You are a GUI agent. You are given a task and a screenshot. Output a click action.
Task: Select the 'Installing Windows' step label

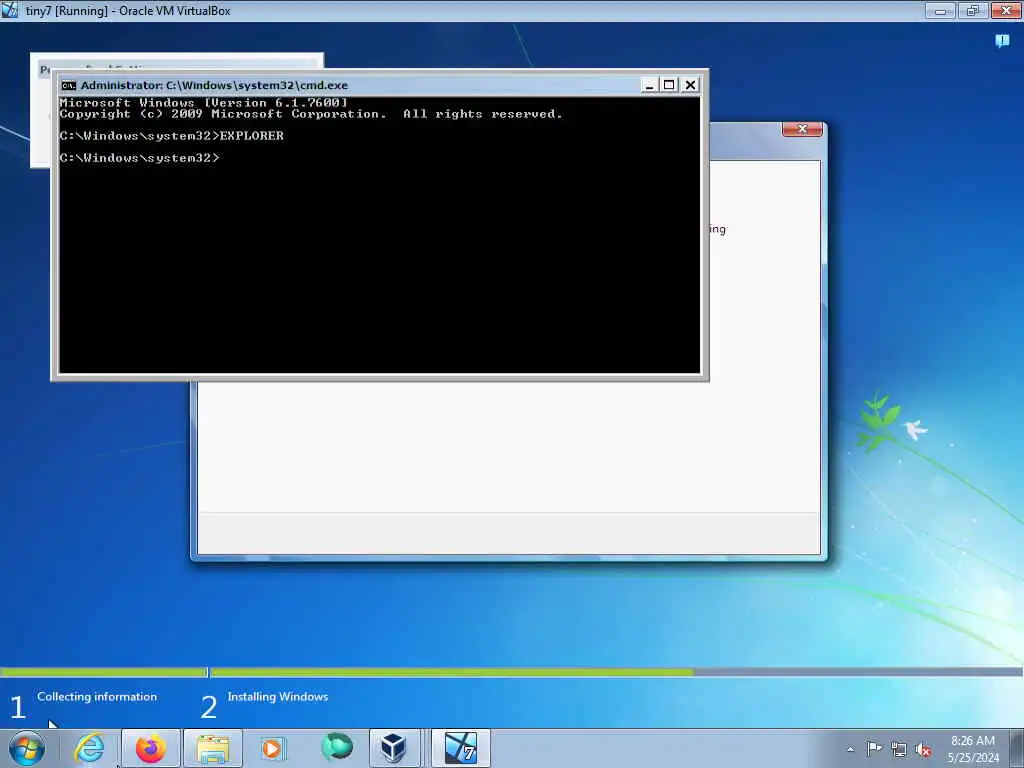(278, 697)
